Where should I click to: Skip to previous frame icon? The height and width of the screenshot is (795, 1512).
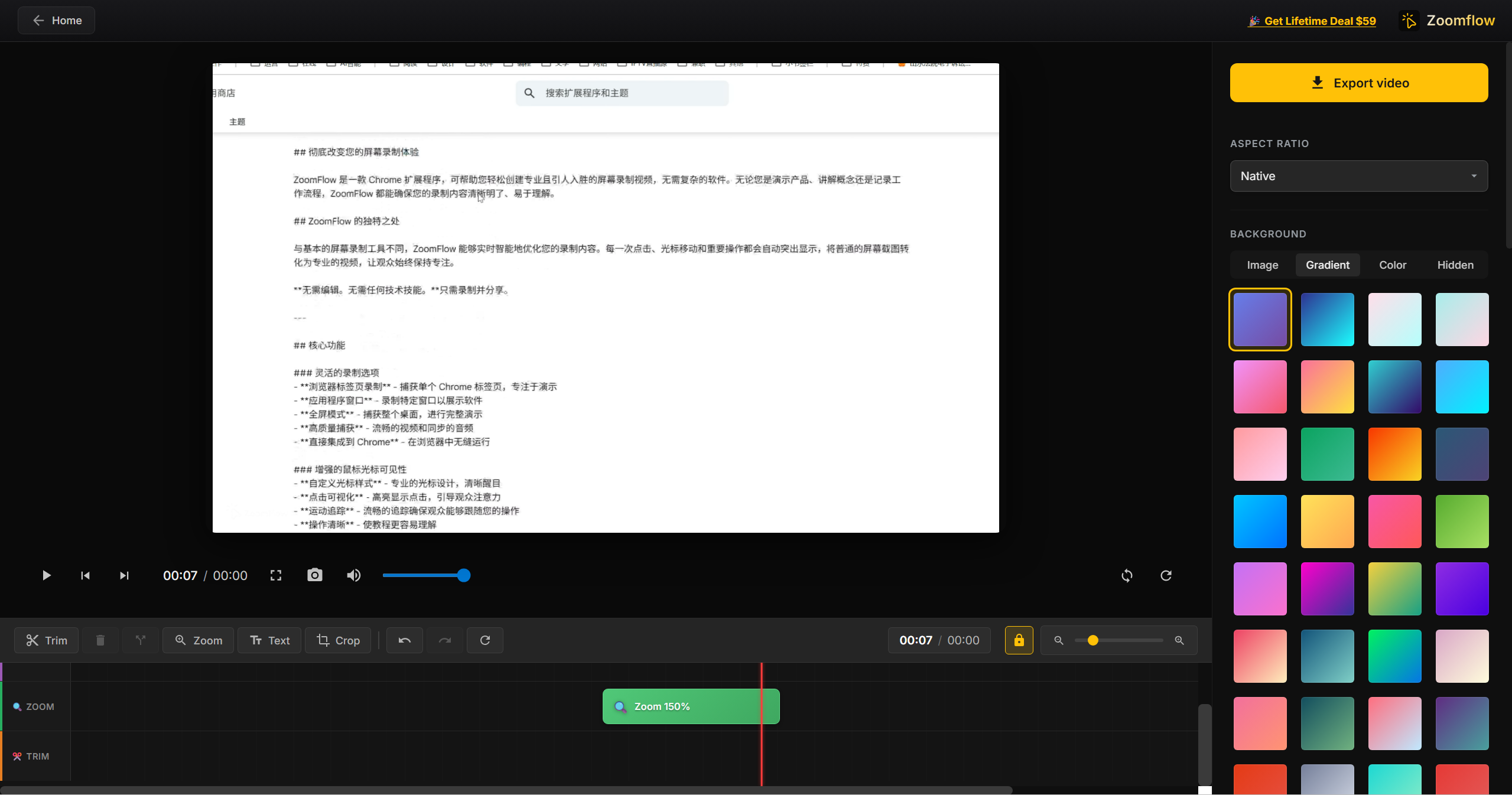tap(85, 575)
